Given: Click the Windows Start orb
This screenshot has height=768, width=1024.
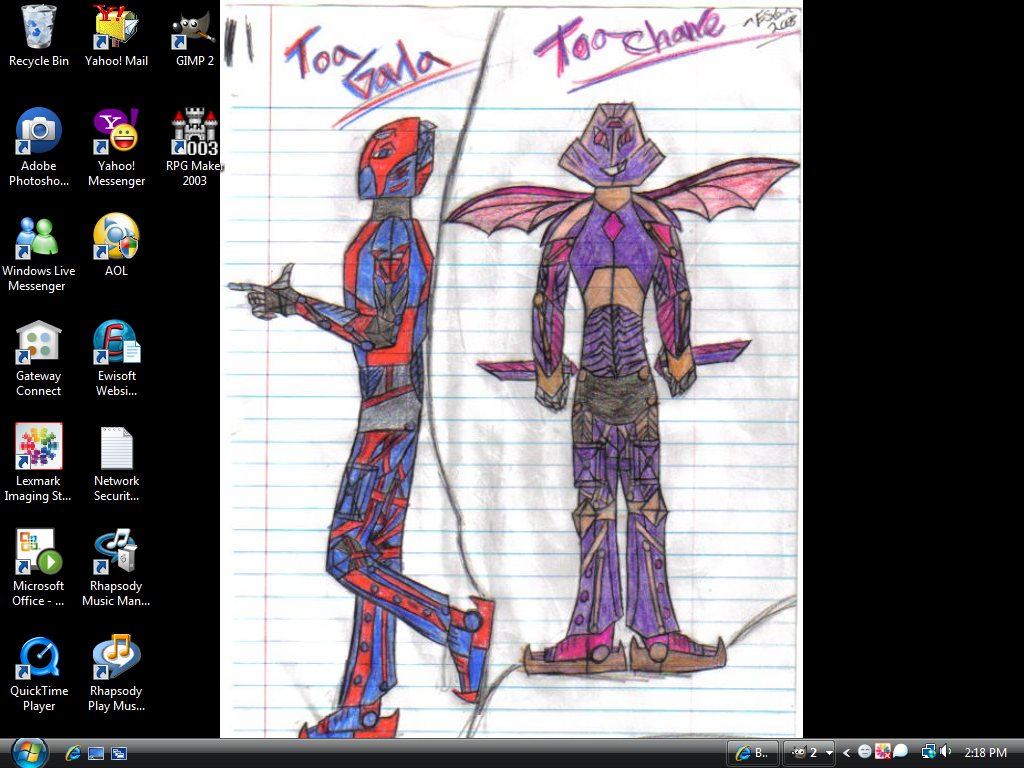Looking at the screenshot, I should point(28,752).
